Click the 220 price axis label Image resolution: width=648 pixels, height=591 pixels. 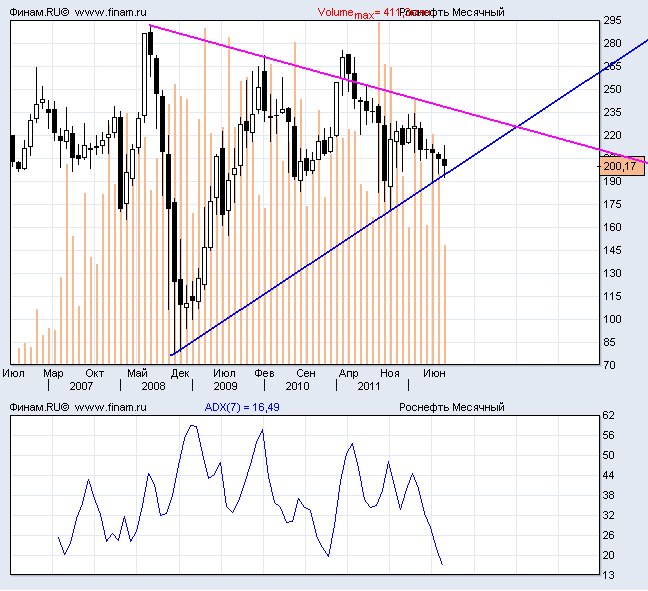pyautogui.click(x=612, y=136)
